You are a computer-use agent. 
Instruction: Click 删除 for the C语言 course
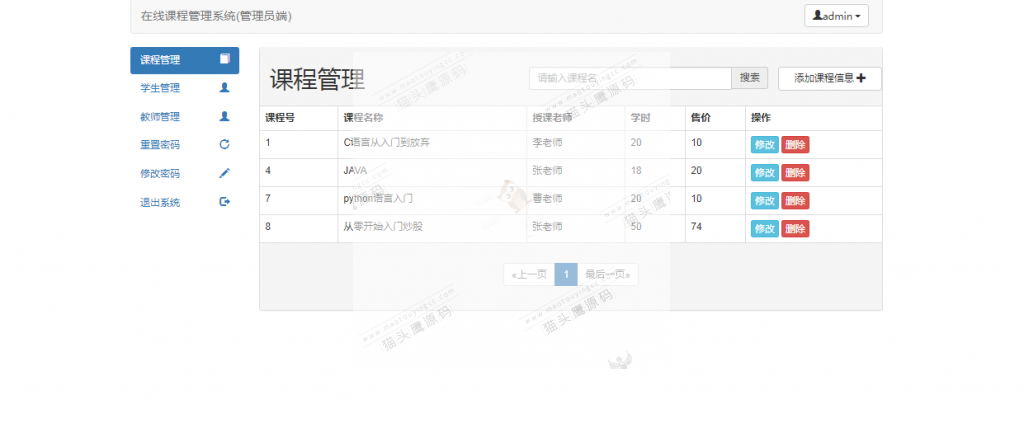[795, 144]
